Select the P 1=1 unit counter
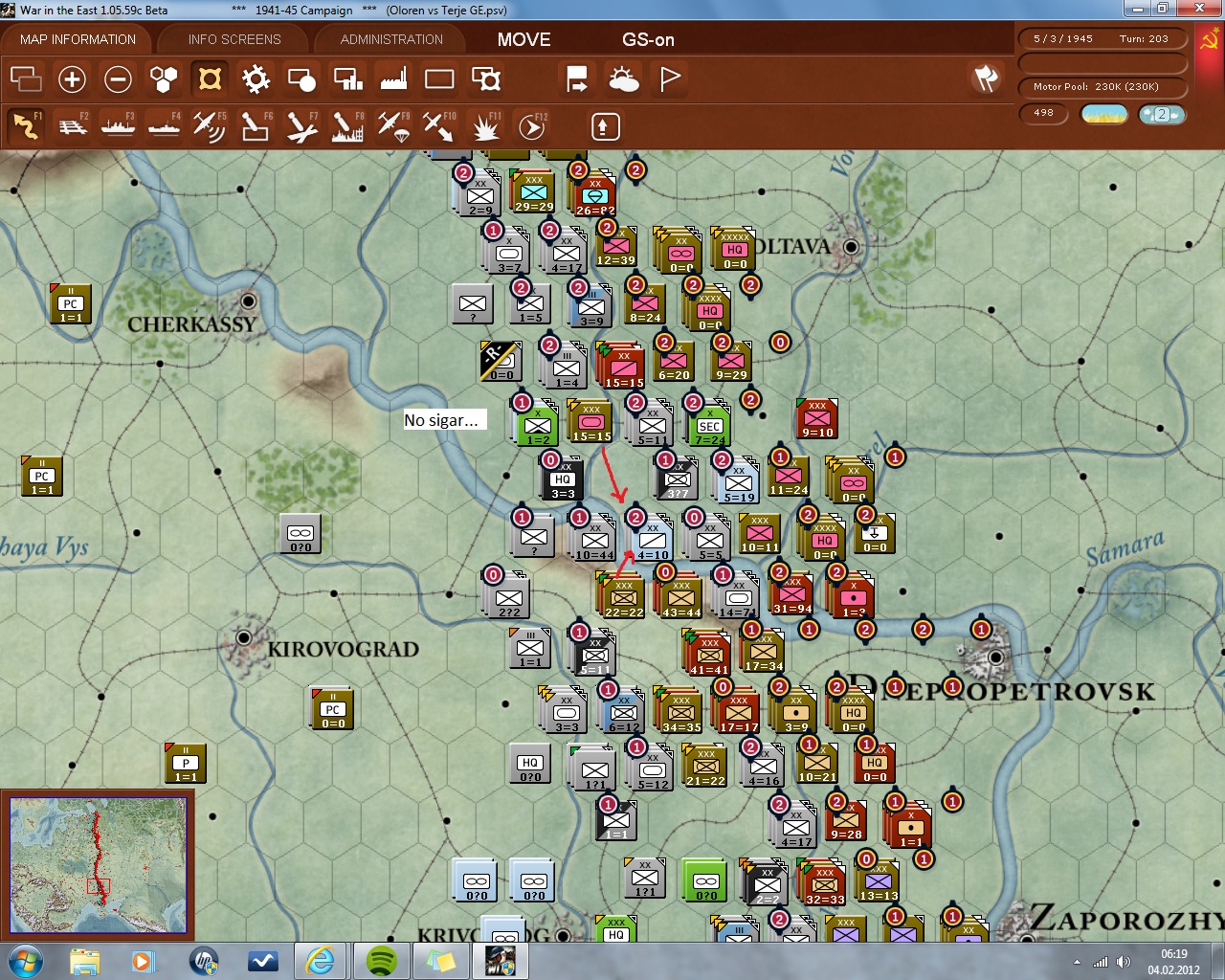The width and height of the screenshot is (1225, 980). 186,763
